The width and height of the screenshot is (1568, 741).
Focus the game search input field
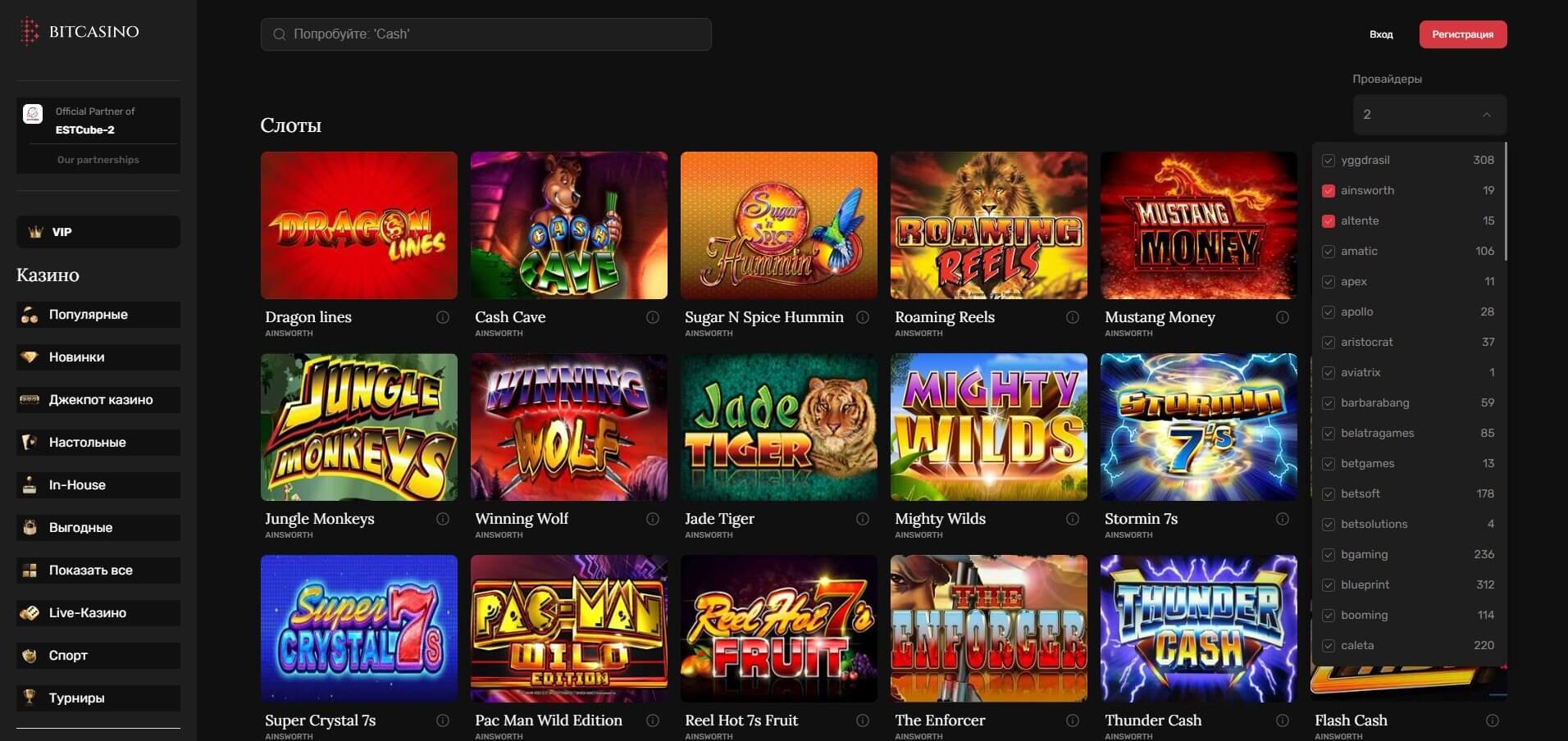pos(486,34)
